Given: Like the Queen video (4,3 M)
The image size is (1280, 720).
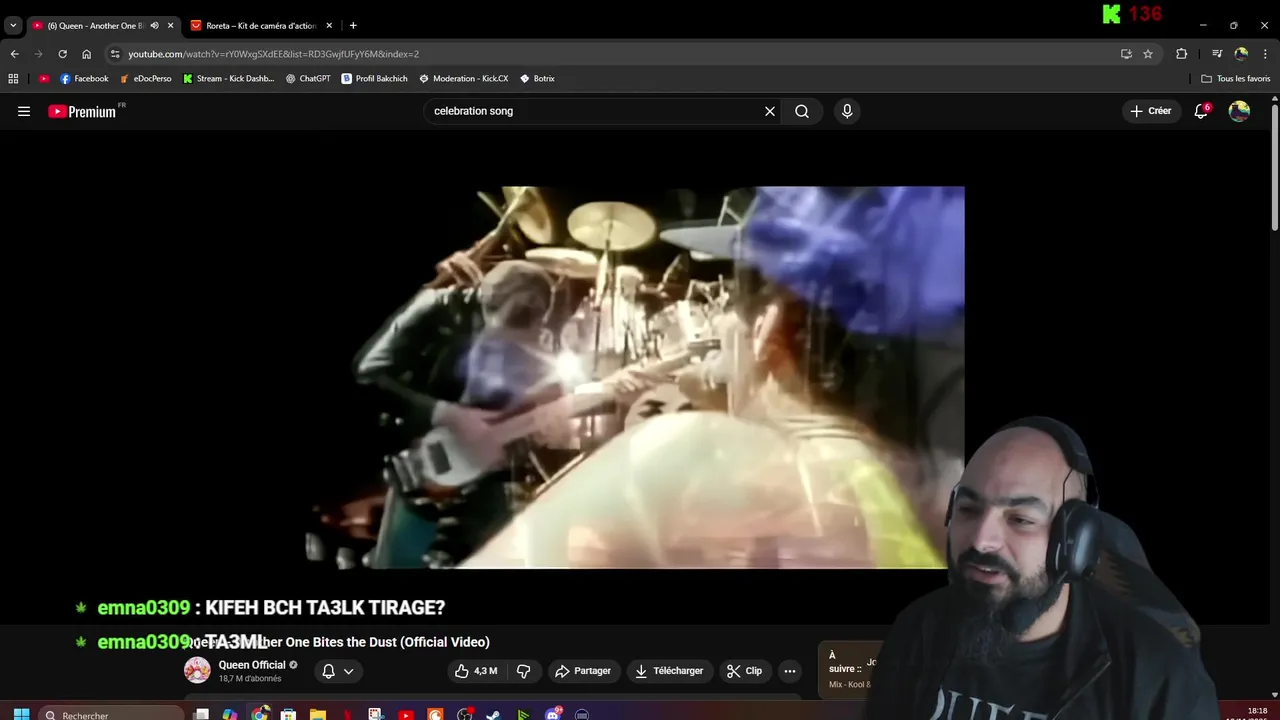Looking at the screenshot, I should [x=476, y=671].
